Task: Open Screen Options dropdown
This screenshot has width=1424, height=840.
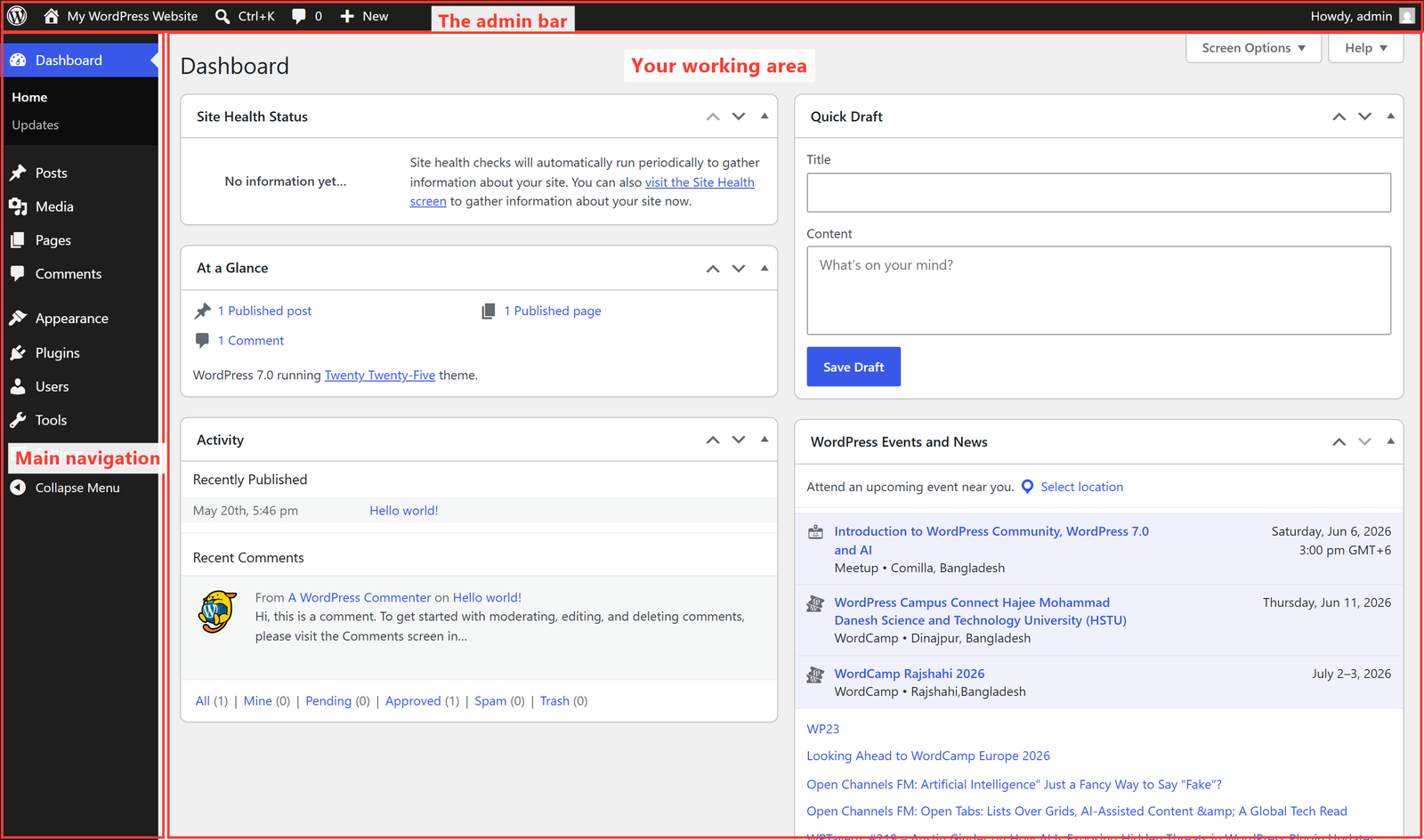Action: (x=1253, y=48)
